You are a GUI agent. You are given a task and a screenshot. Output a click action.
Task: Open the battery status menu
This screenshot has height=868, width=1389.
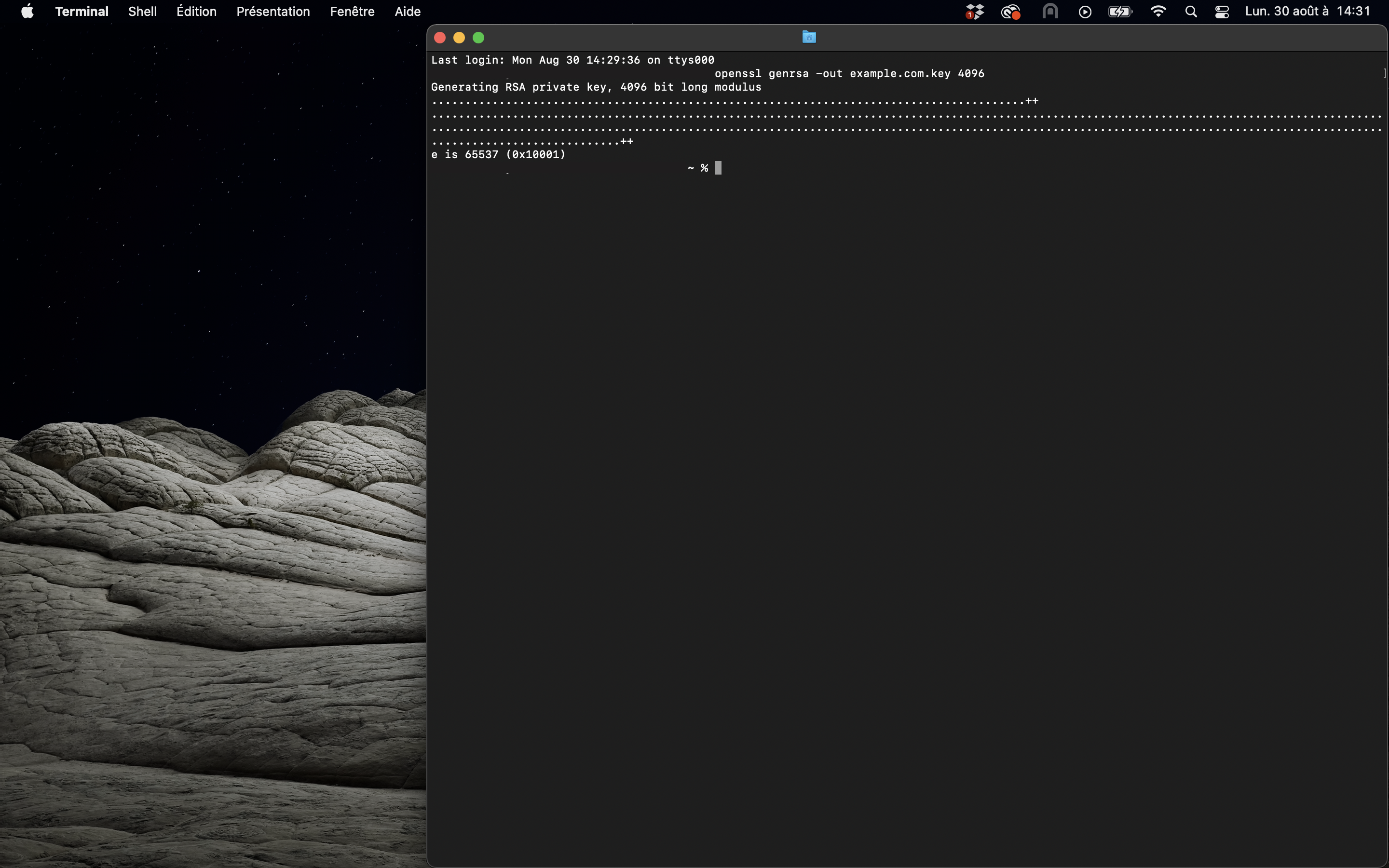coord(1119,12)
